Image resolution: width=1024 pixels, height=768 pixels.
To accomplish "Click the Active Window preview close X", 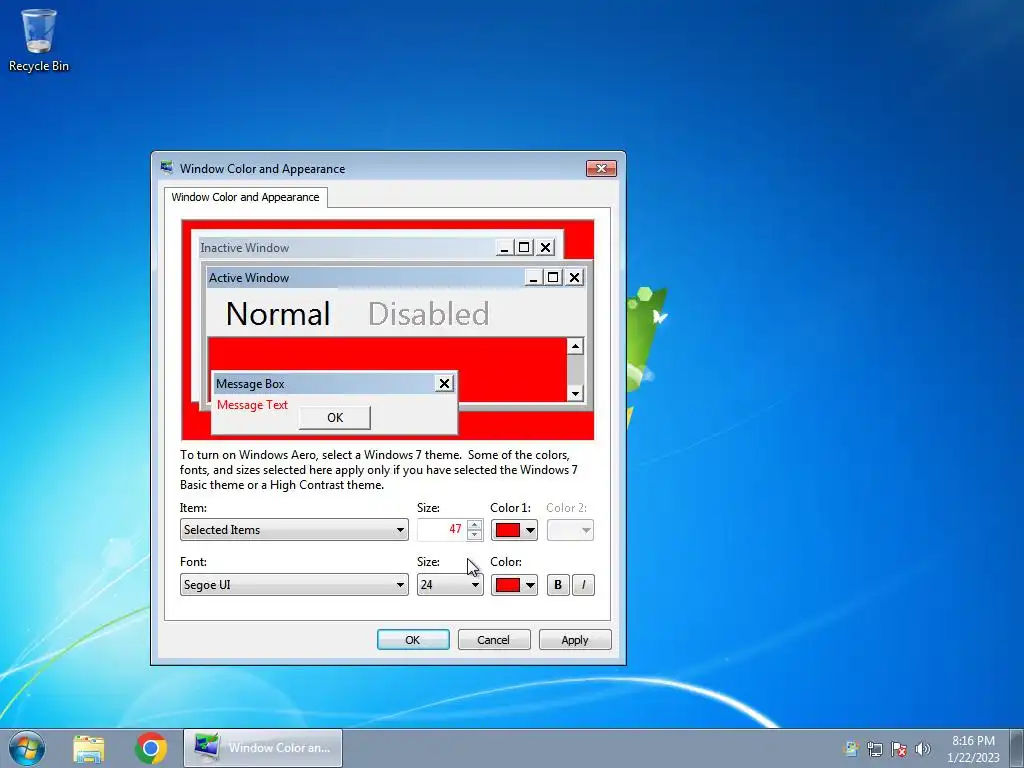I will [x=574, y=278].
